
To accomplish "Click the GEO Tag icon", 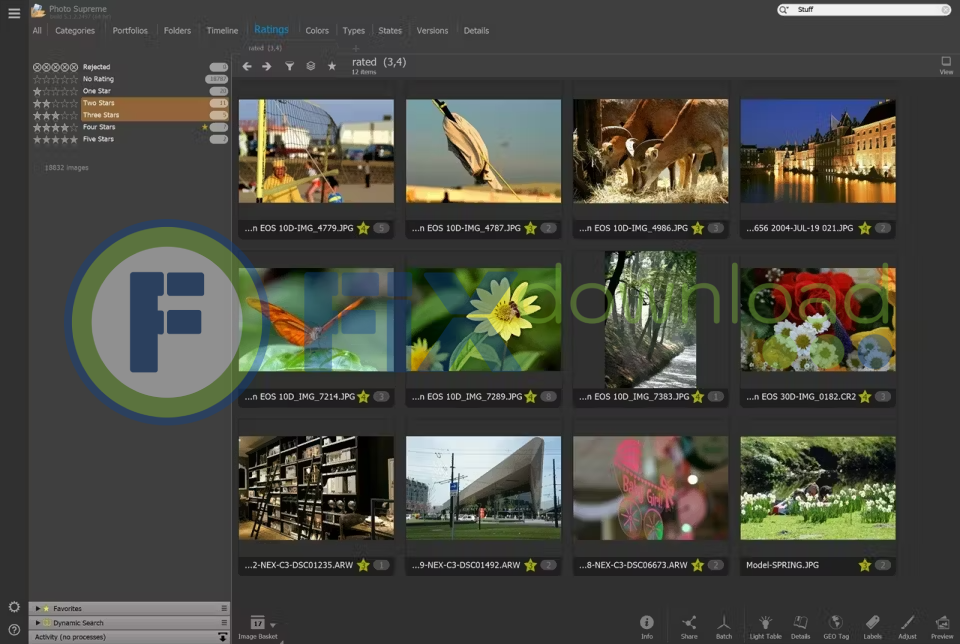I will click(x=836, y=624).
